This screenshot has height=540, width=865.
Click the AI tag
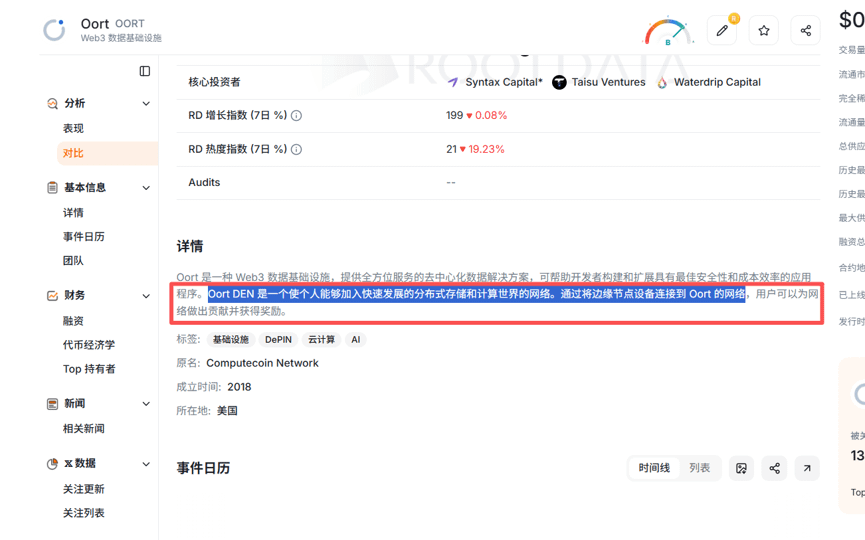pyautogui.click(x=356, y=340)
